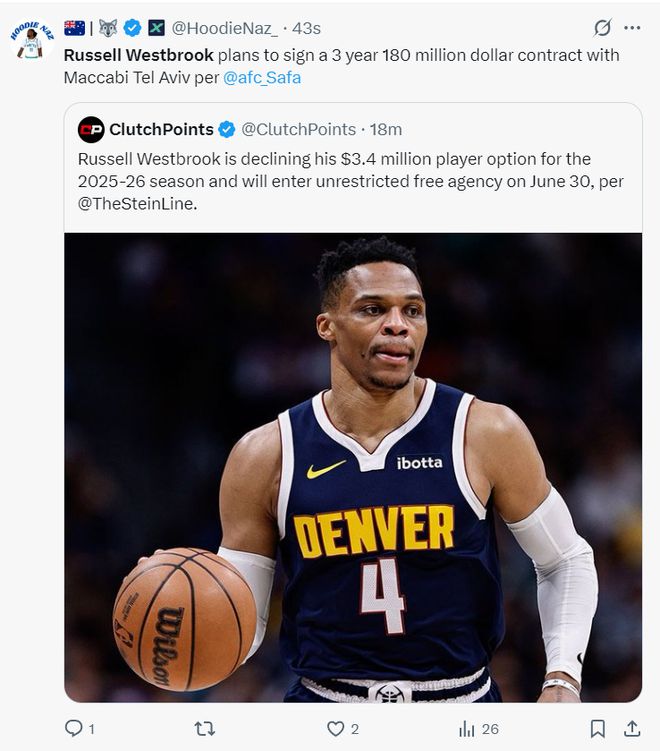
Task: Click the ClutchPoints verified checkmark badge
Action: [227, 130]
